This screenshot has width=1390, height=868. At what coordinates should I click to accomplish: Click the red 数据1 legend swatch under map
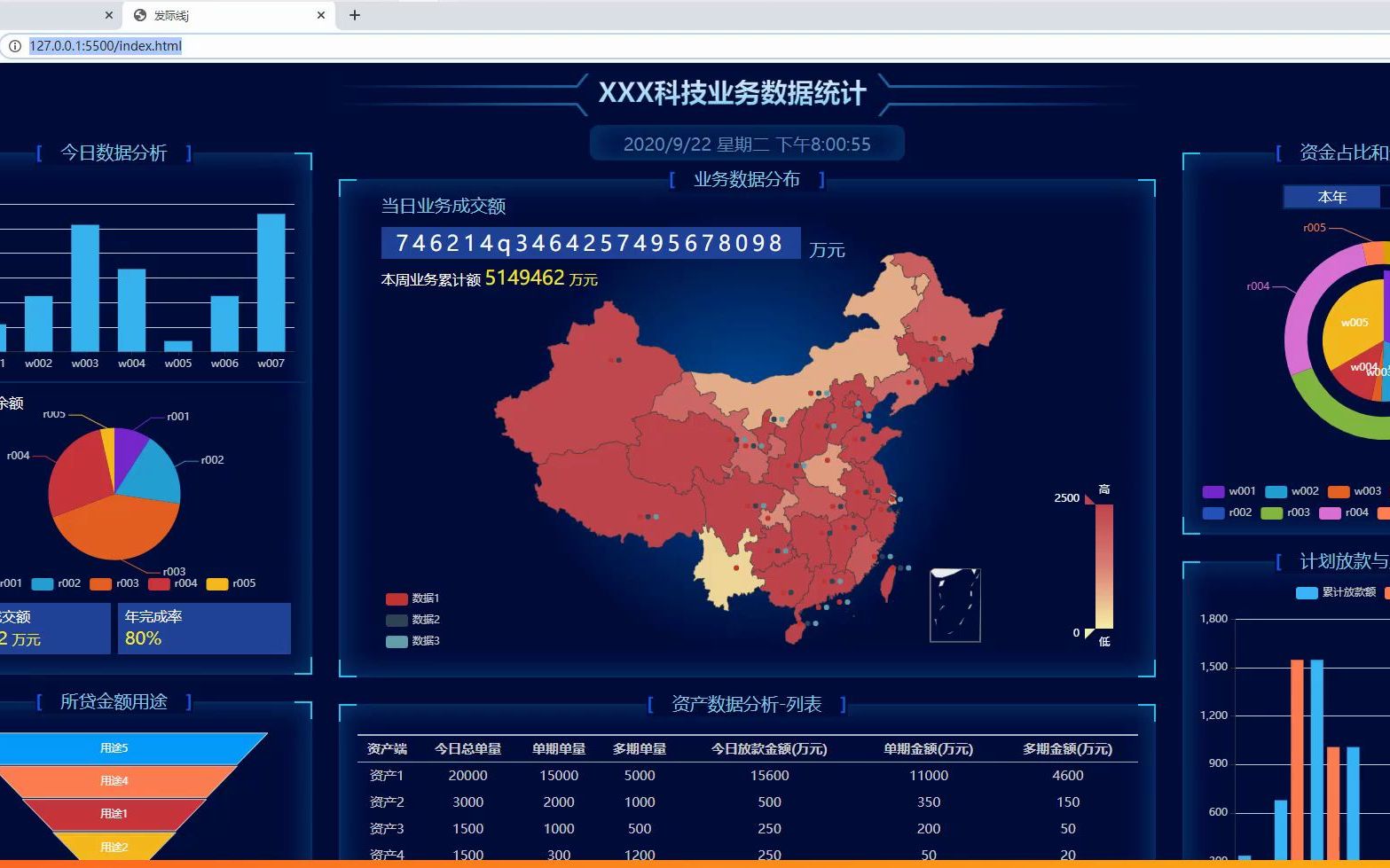(x=397, y=598)
